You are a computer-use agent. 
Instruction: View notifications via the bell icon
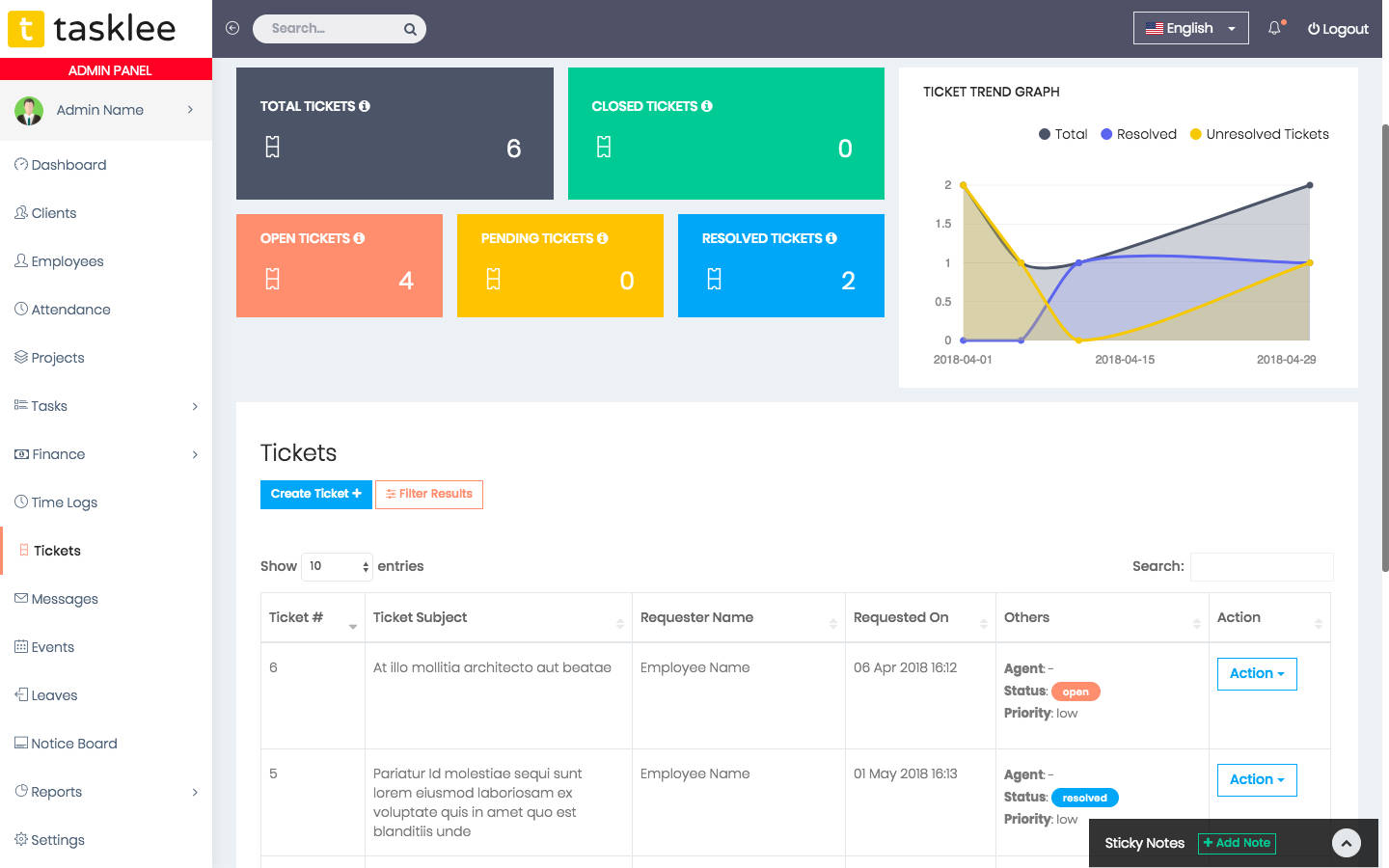pos(1273,29)
